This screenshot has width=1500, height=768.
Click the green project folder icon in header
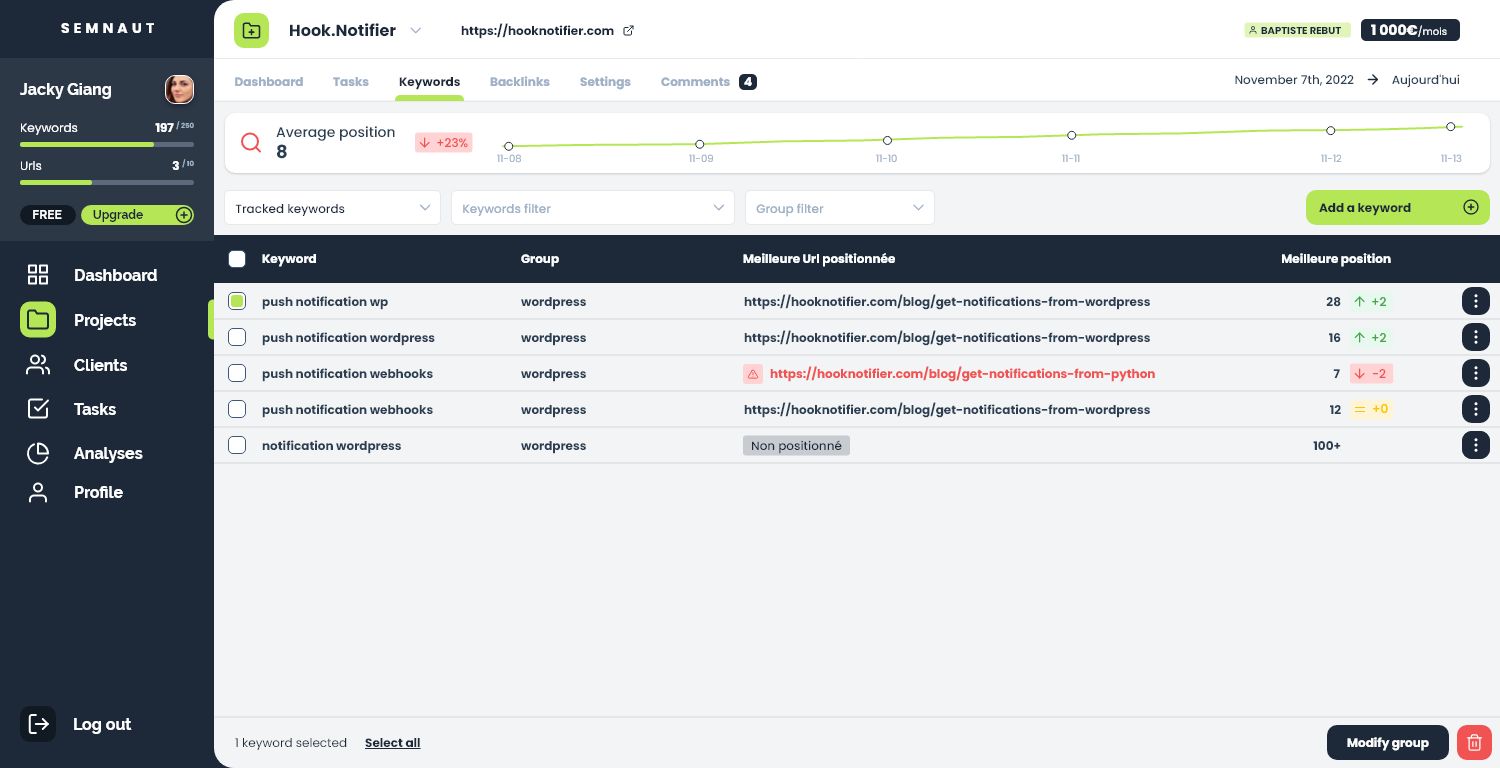click(252, 30)
